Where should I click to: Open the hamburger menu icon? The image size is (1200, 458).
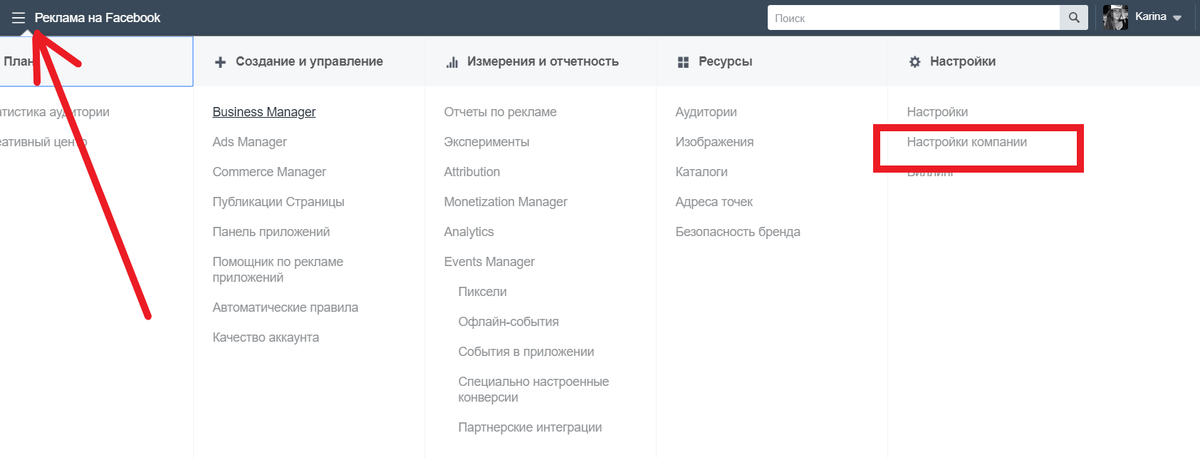[18, 18]
